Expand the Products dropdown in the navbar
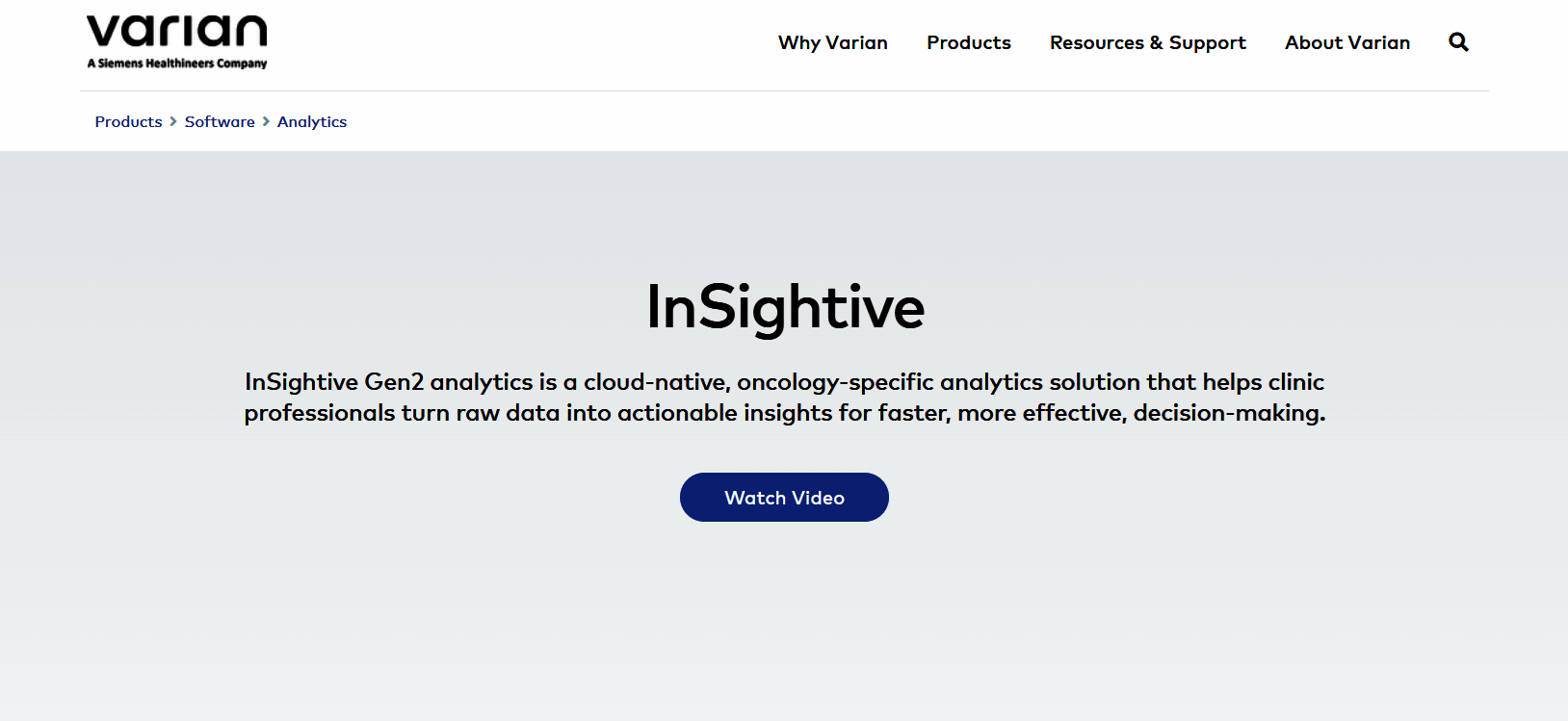Viewport: 1568px width, 721px height. click(x=969, y=42)
